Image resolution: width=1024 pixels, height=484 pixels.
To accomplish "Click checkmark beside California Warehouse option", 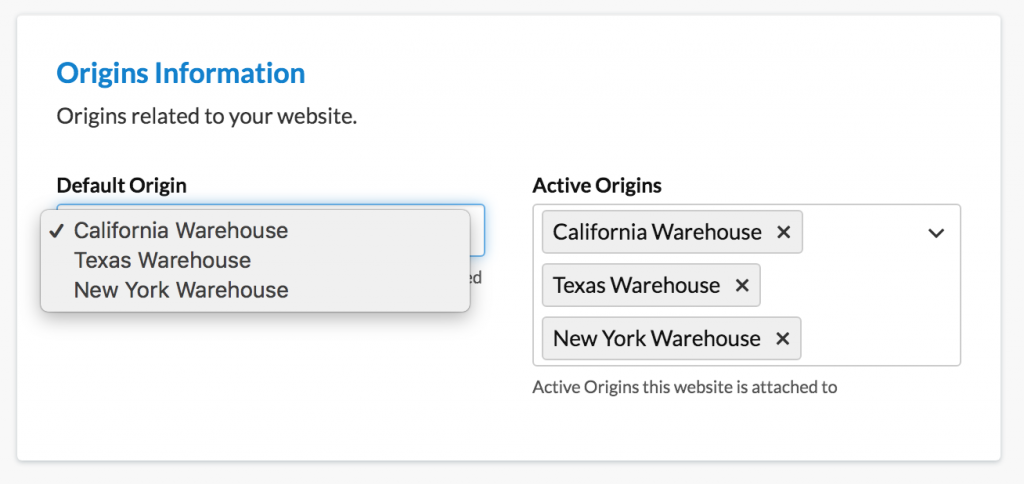I will (x=57, y=231).
